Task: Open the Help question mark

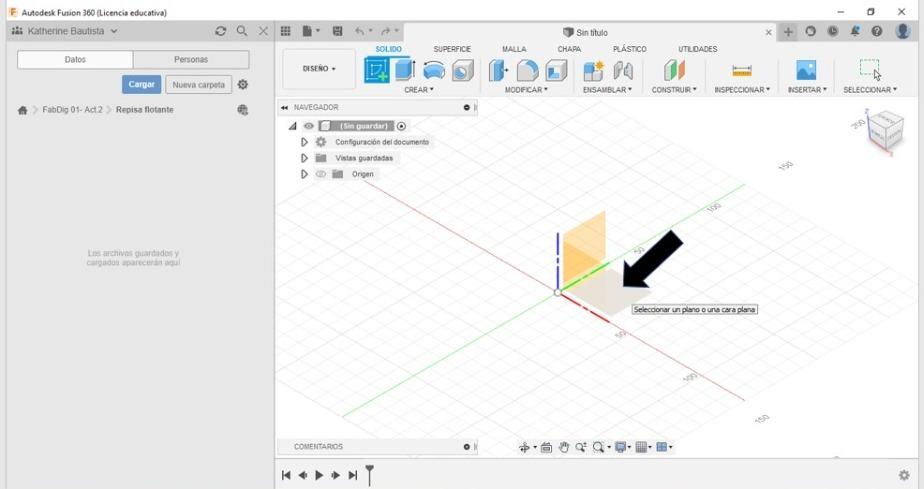Action: [x=877, y=31]
